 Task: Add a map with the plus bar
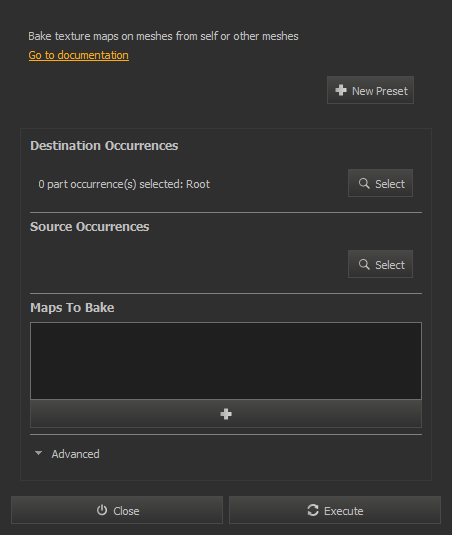pyautogui.click(x=226, y=414)
